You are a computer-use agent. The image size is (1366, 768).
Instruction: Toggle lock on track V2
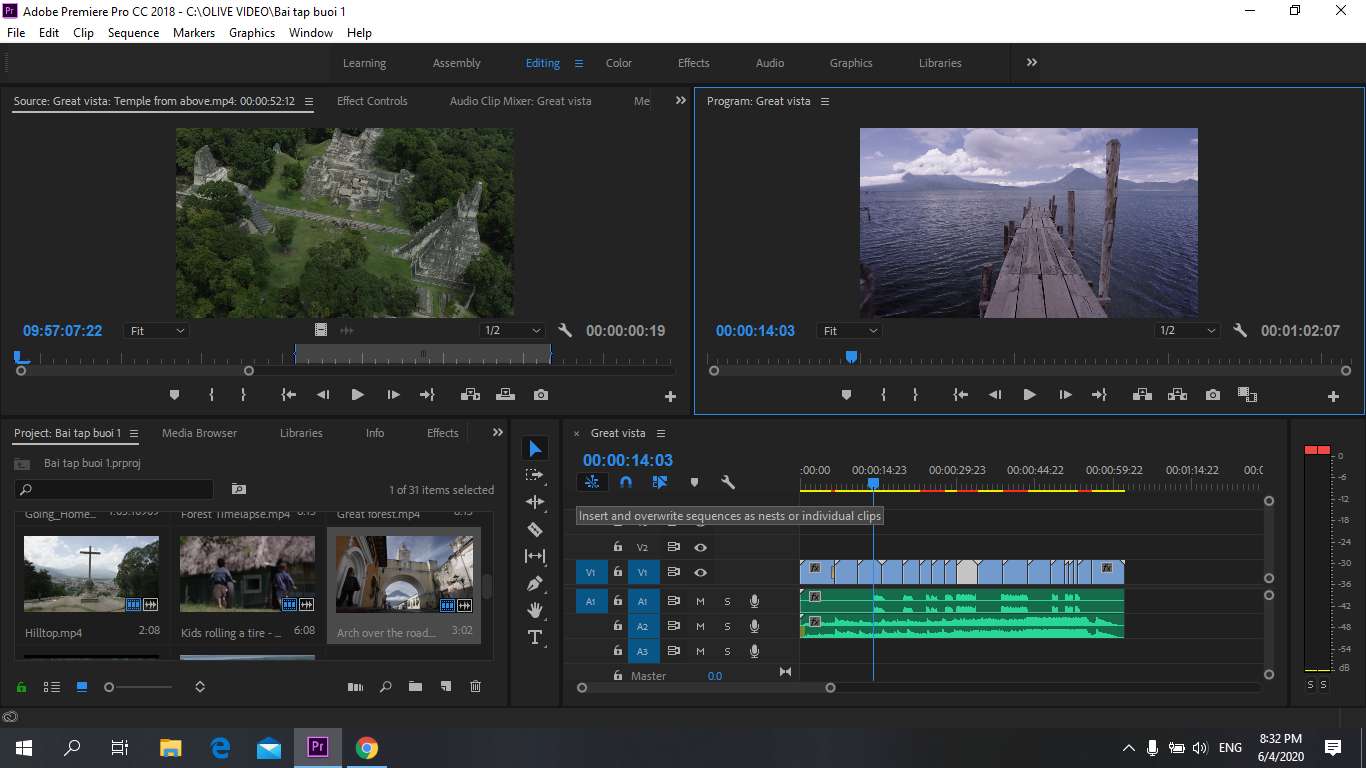618,547
